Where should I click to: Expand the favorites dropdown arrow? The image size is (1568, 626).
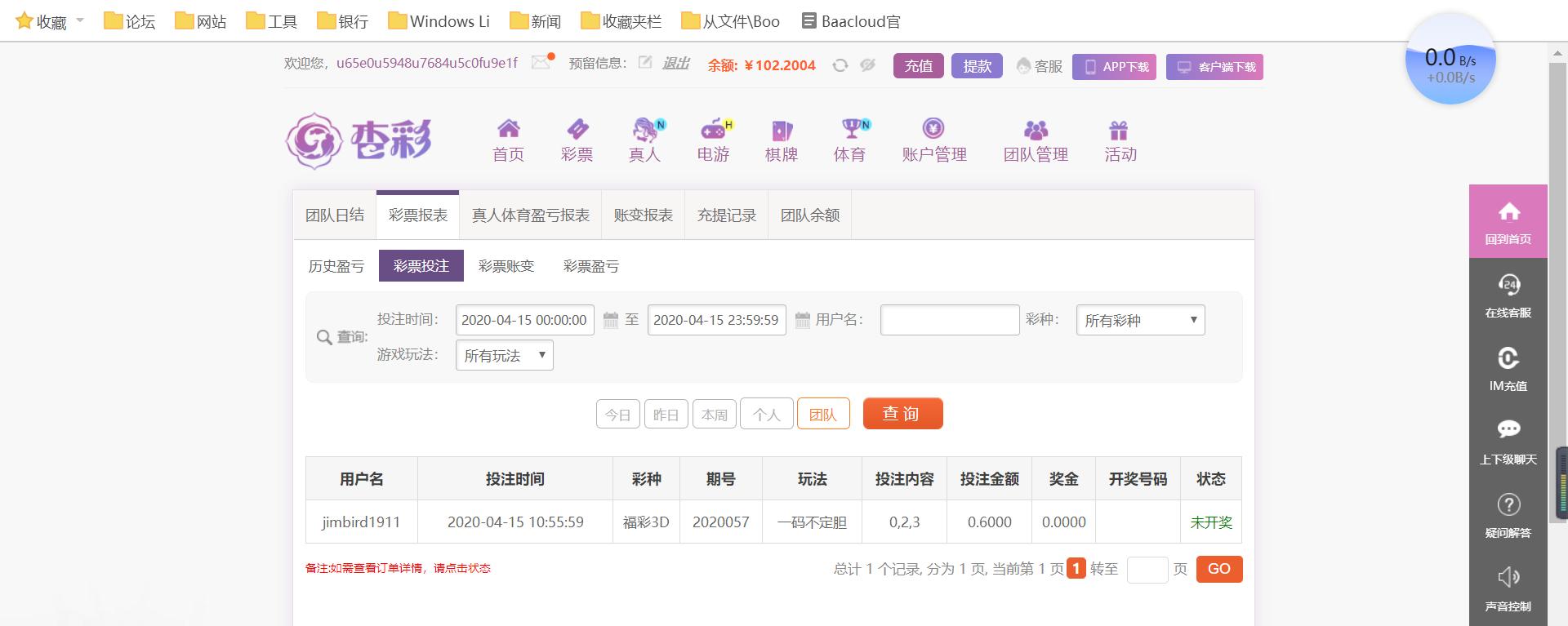(x=80, y=20)
